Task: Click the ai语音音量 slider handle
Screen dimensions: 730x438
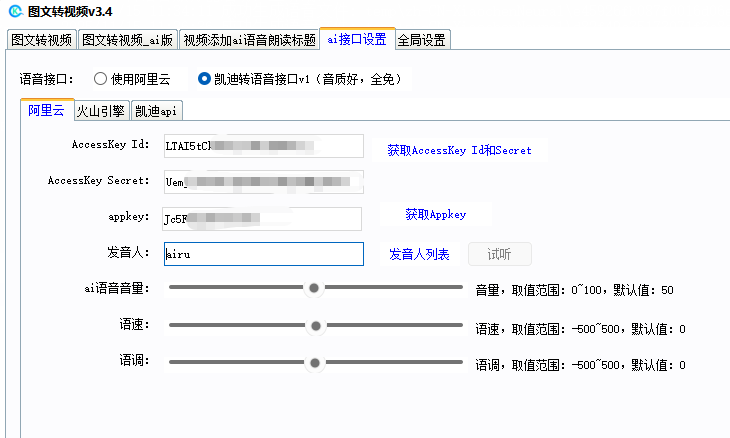Action: 314,288
